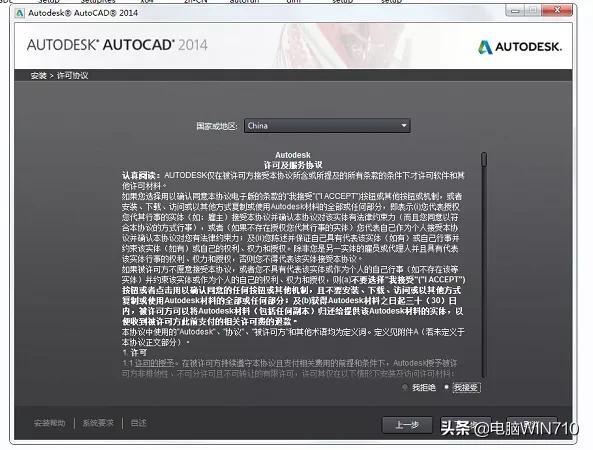Click the Autodesk logo in the header
The width and height of the screenshot is (593, 450).
click(x=520, y=47)
